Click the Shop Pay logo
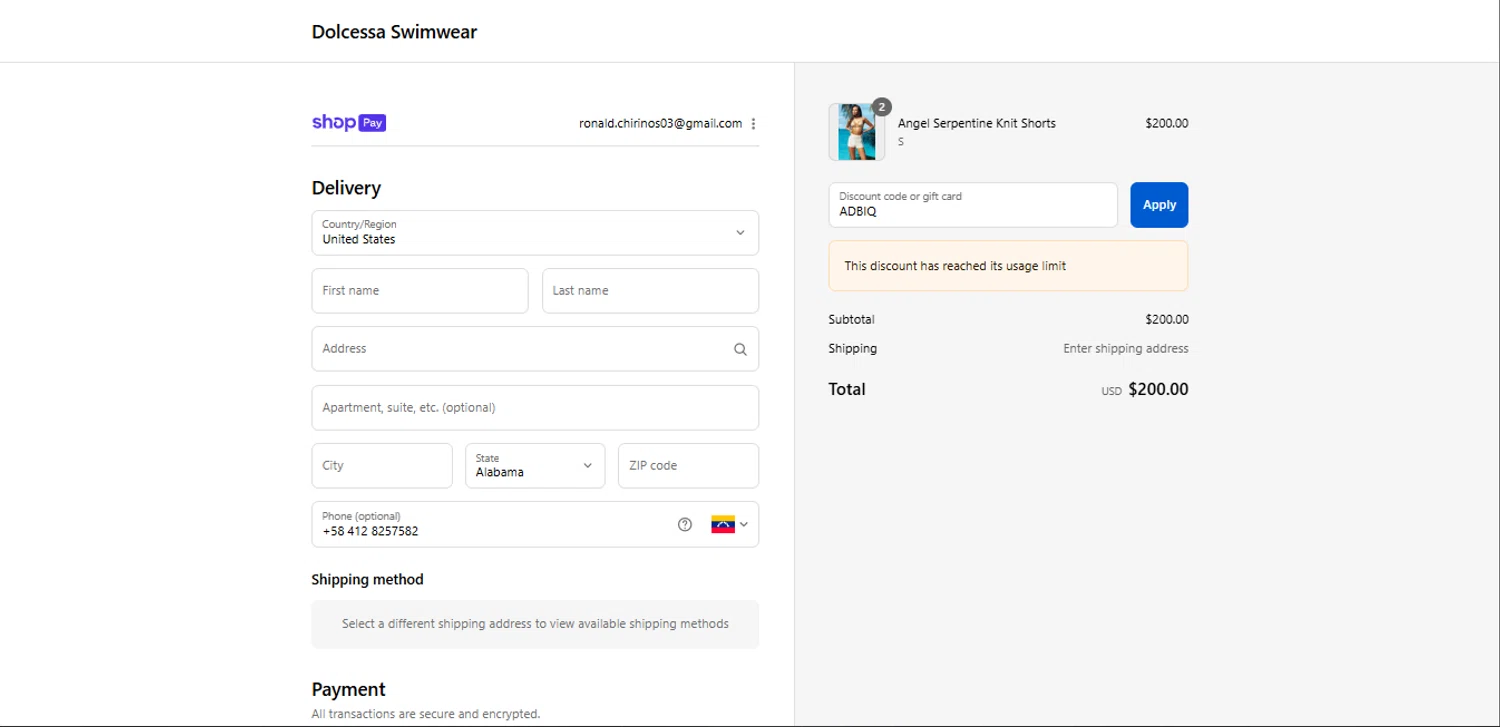This screenshot has width=1500, height=727. [x=349, y=123]
